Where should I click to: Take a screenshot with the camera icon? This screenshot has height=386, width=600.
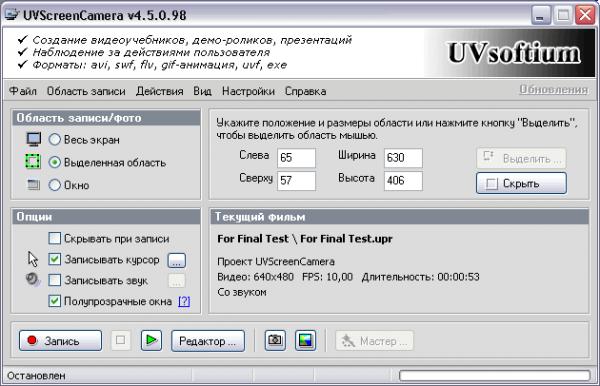[x=275, y=340]
